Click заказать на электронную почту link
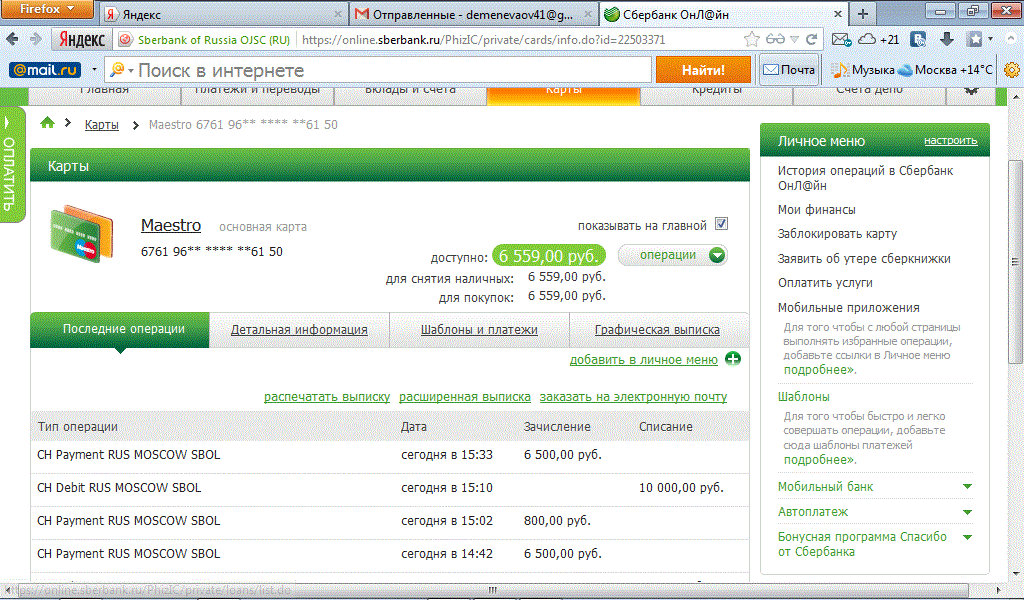 (633, 396)
